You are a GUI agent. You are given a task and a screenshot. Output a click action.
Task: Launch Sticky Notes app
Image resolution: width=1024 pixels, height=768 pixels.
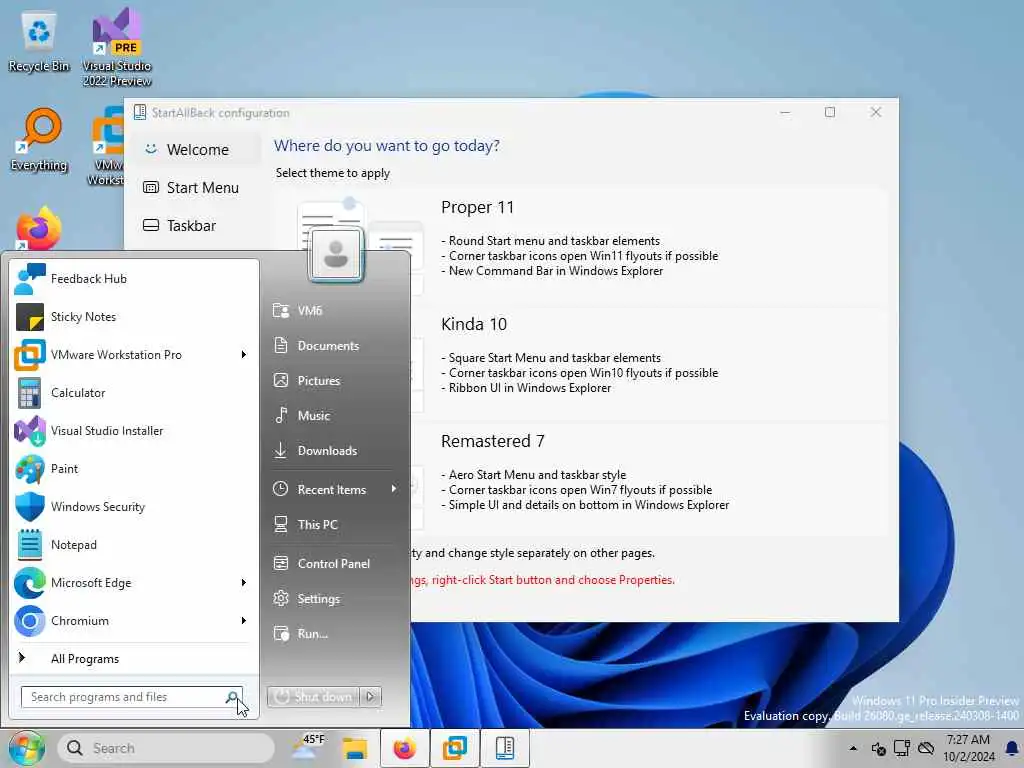click(134, 317)
